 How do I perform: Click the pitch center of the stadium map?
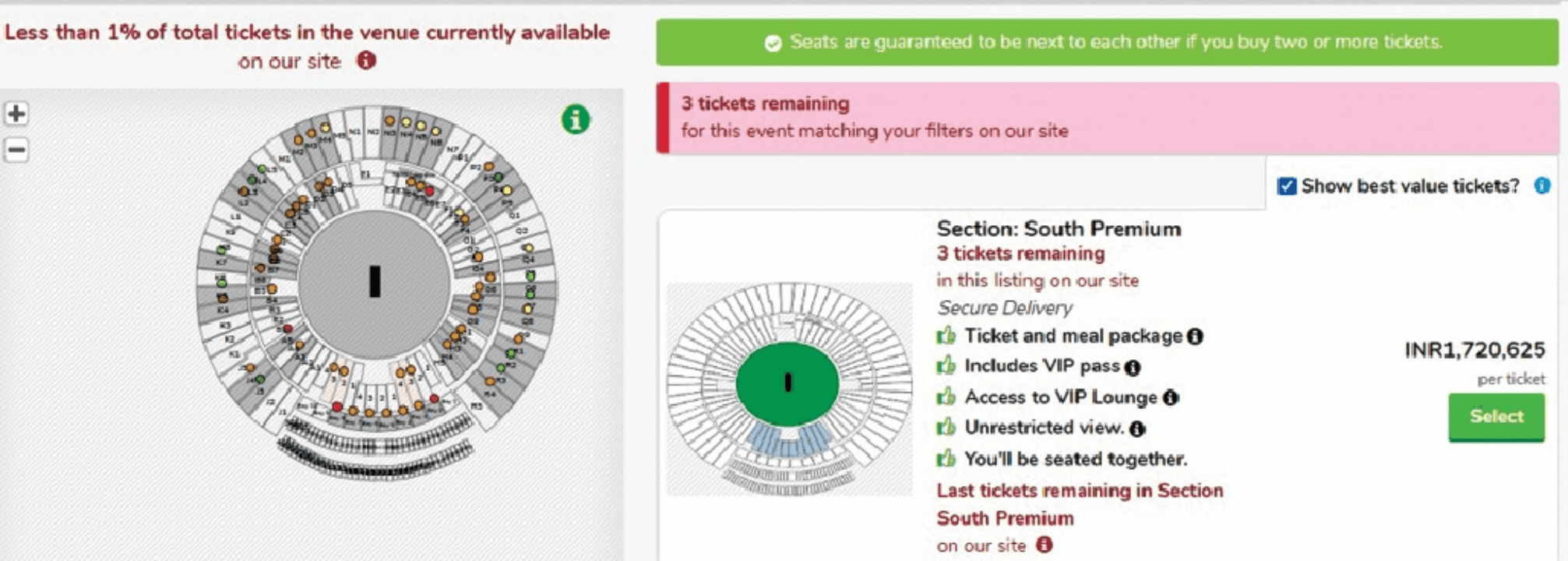[x=375, y=282]
